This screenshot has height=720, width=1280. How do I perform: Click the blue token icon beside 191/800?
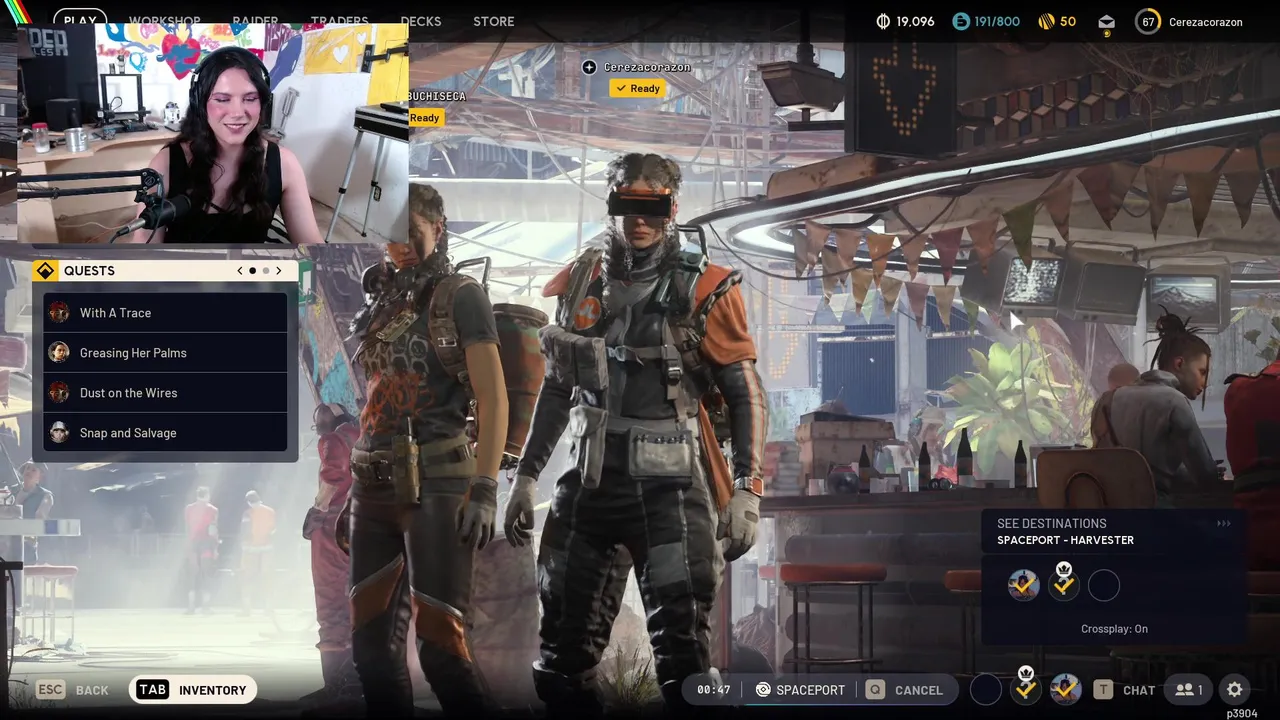coord(961,21)
